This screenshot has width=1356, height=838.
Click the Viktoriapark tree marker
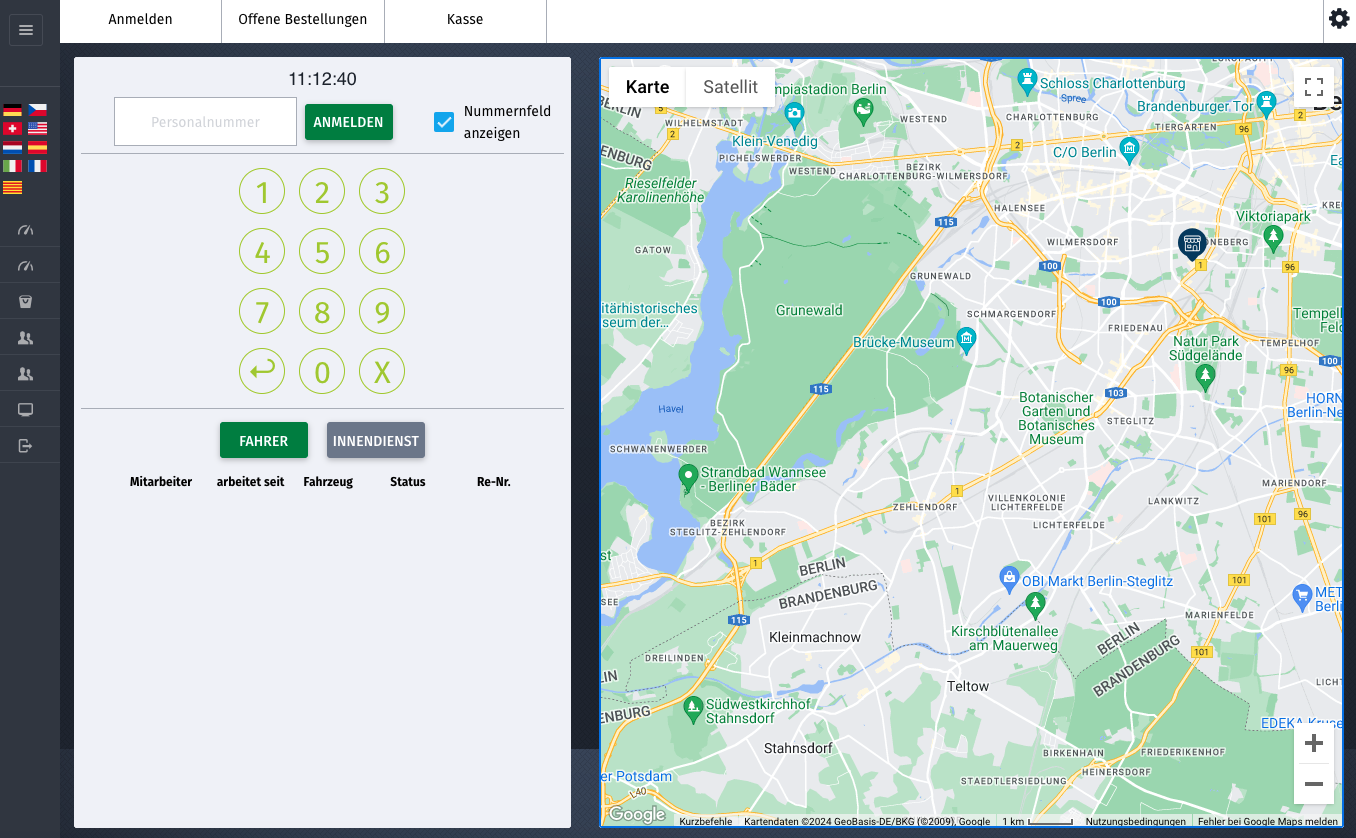pyautogui.click(x=1273, y=238)
